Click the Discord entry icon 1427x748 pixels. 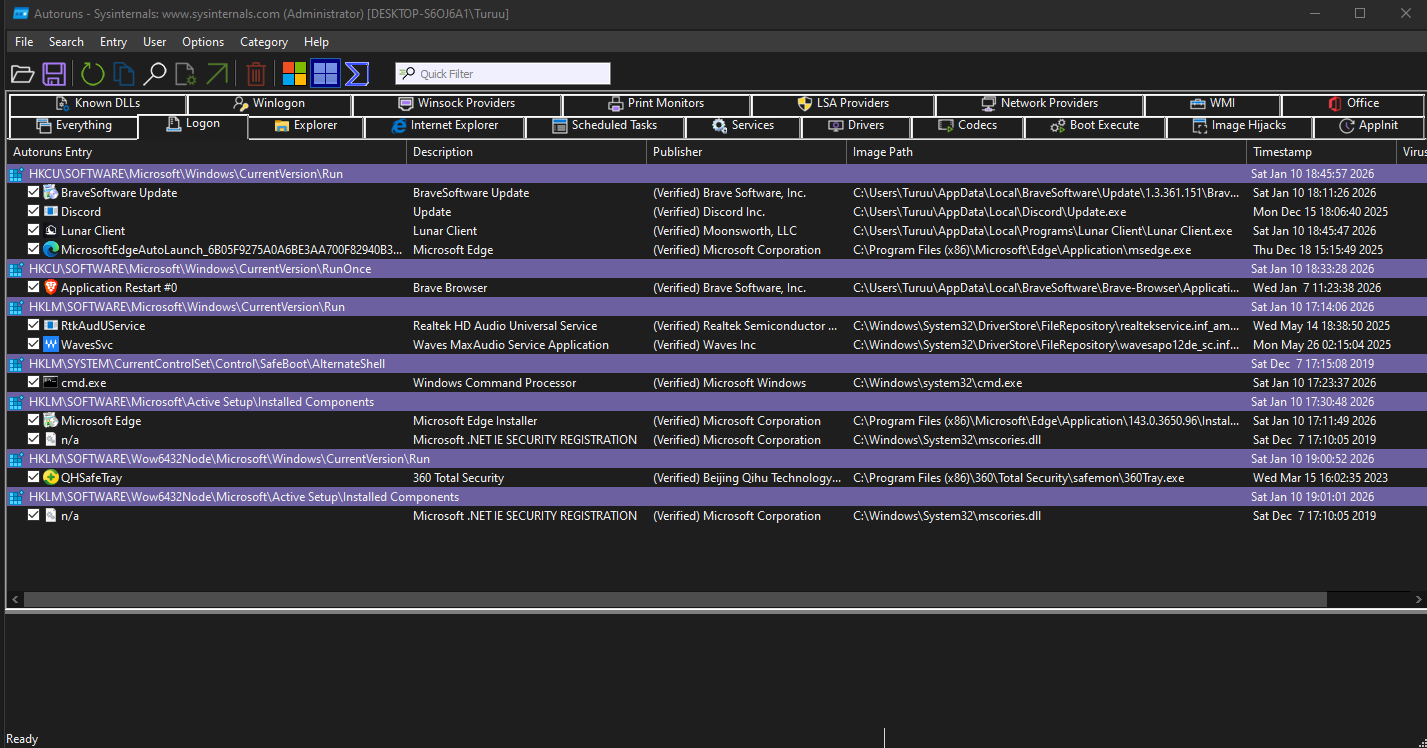click(x=51, y=212)
